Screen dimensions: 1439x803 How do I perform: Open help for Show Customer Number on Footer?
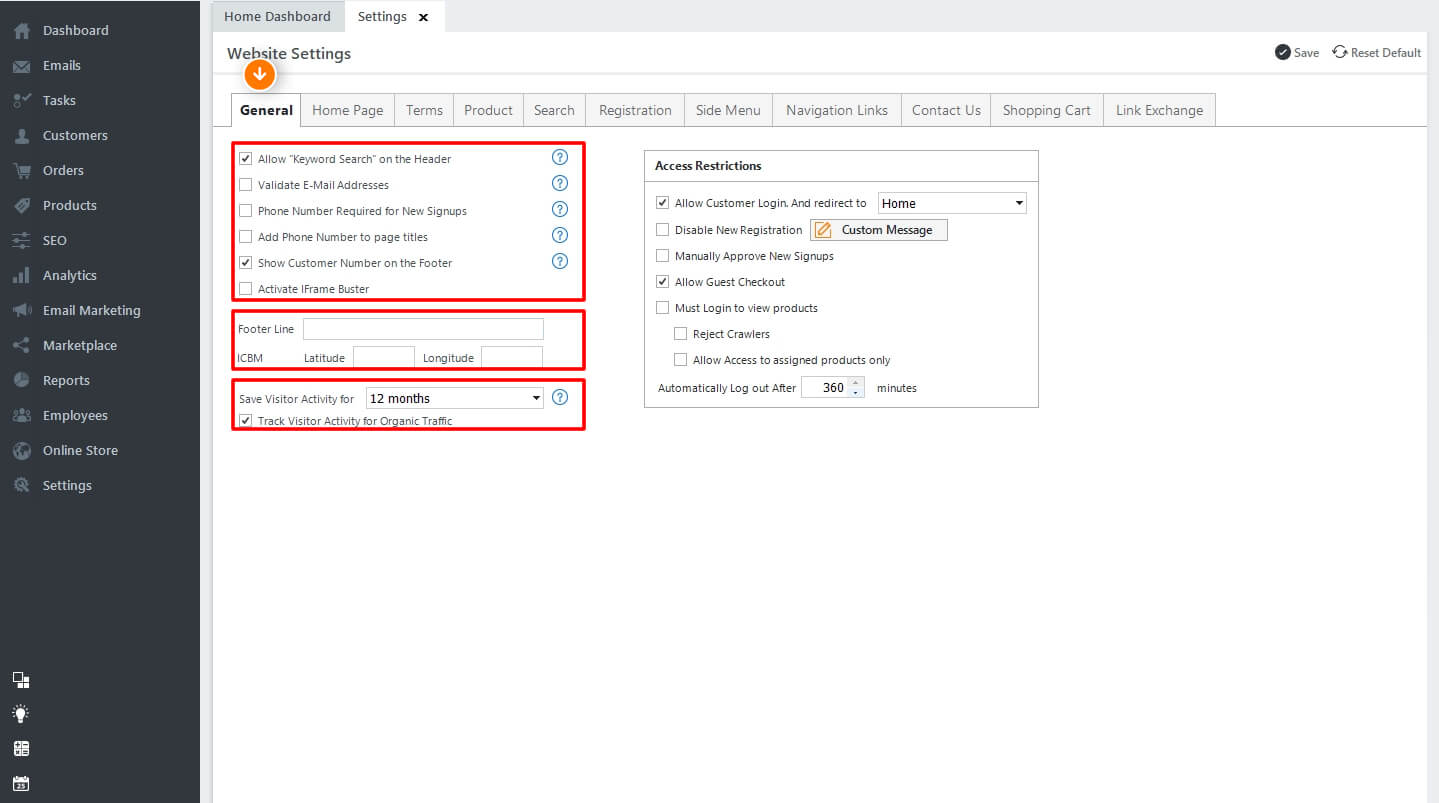pos(560,261)
